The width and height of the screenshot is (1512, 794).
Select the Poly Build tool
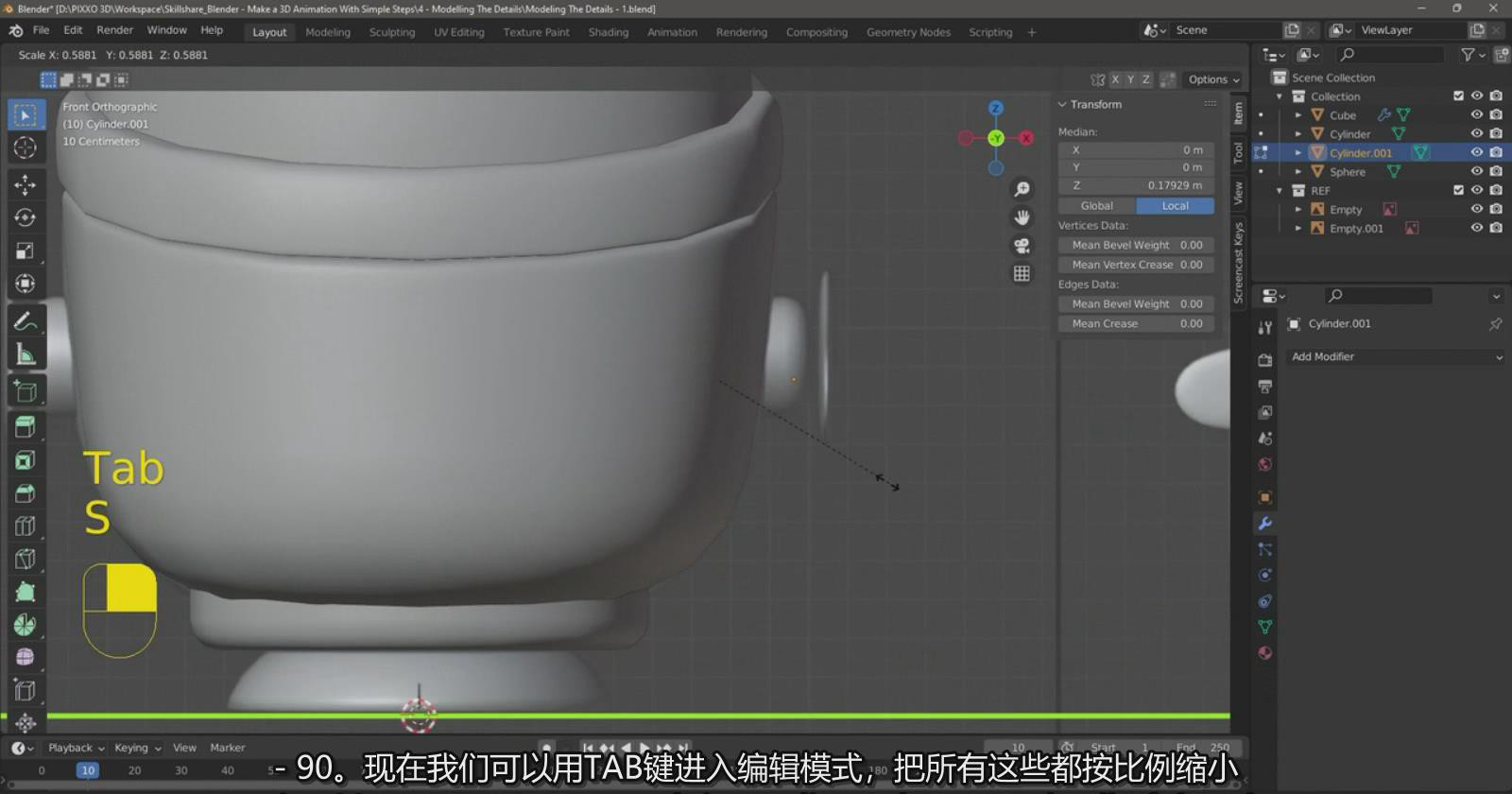pos(26,593)
